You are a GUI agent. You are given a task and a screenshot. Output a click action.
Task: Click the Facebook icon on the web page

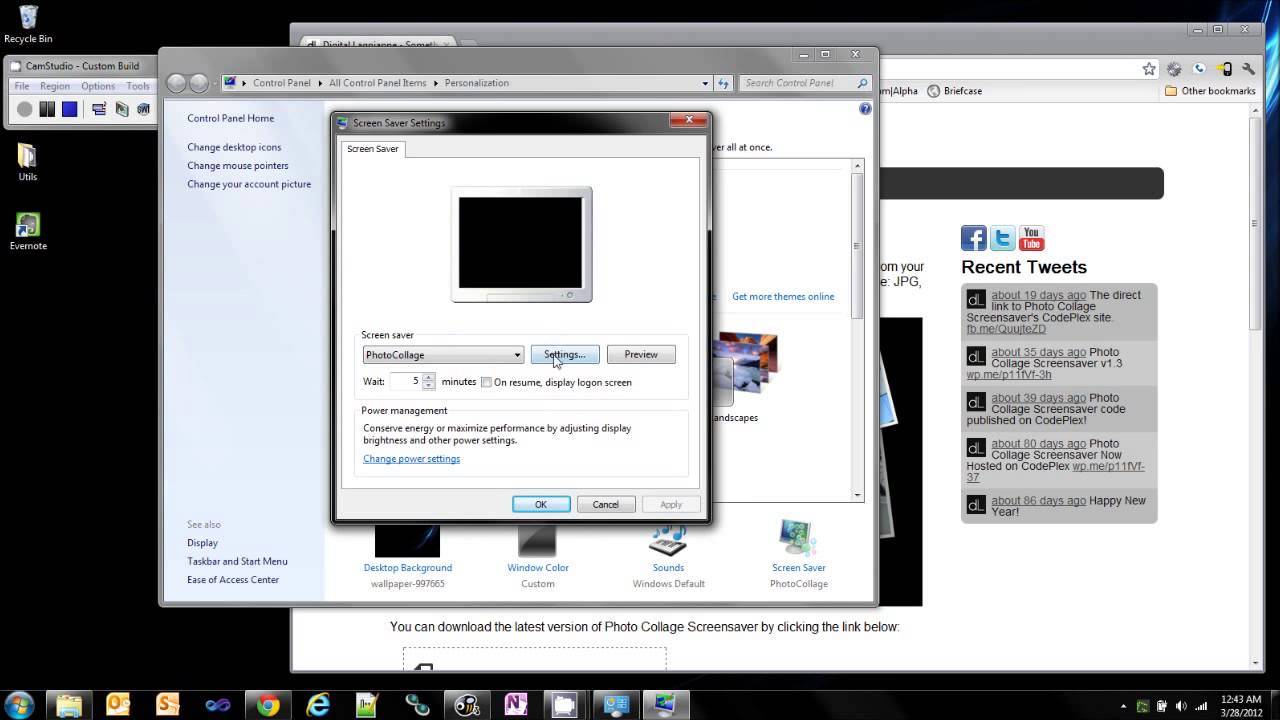pos(974,238)
